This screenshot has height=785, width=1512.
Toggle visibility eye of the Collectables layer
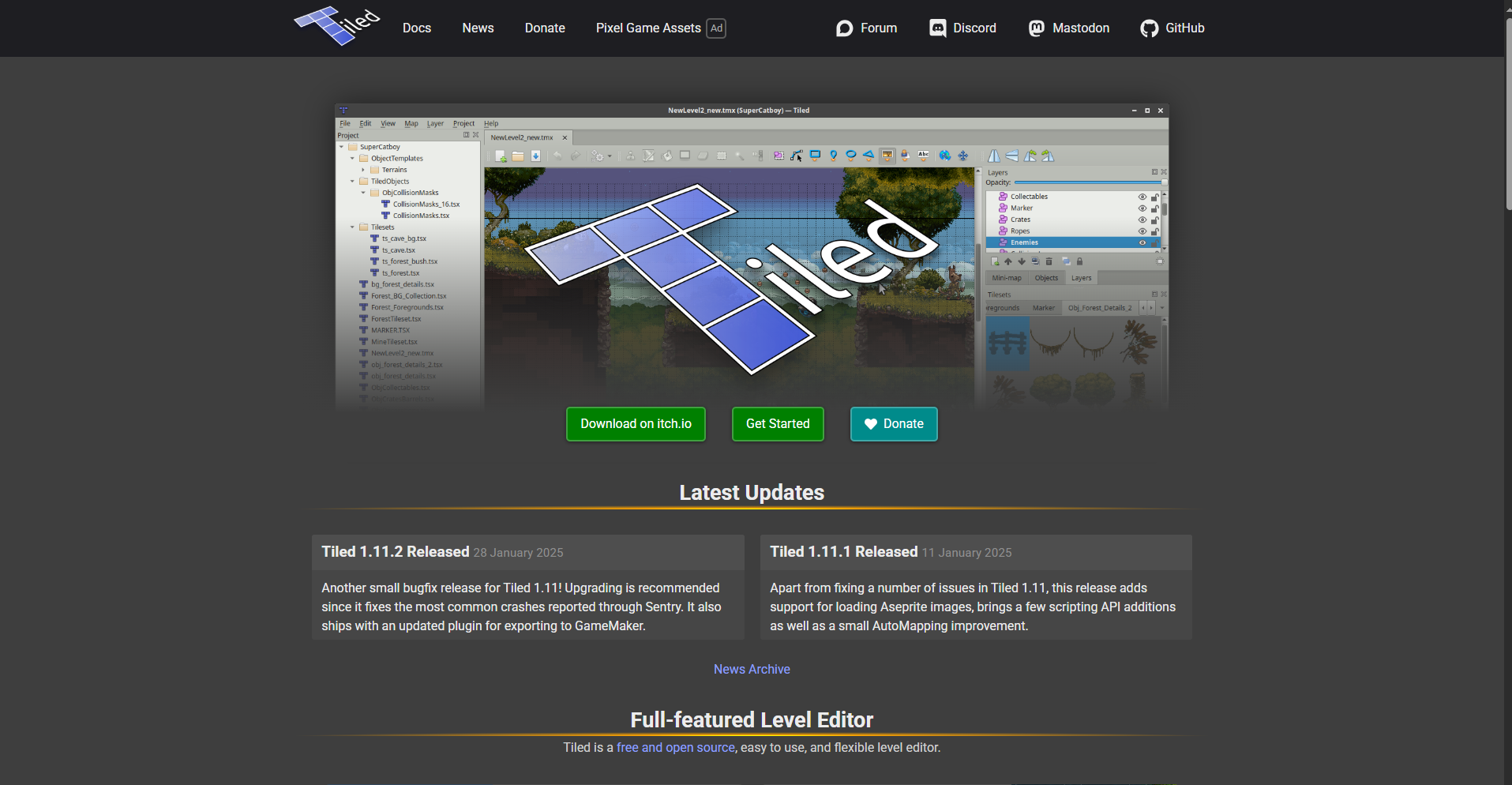click(1142, 197)
